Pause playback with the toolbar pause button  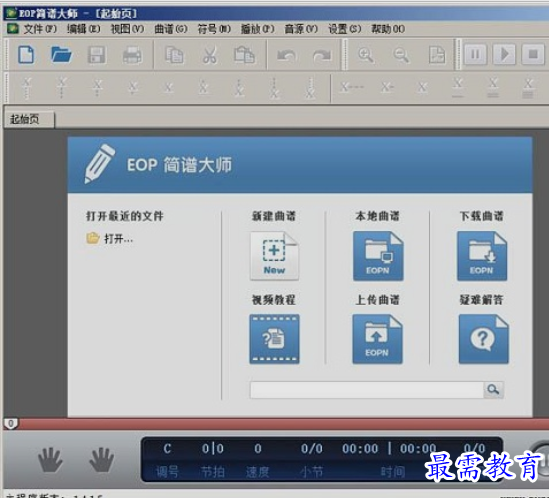pos(475,54)
